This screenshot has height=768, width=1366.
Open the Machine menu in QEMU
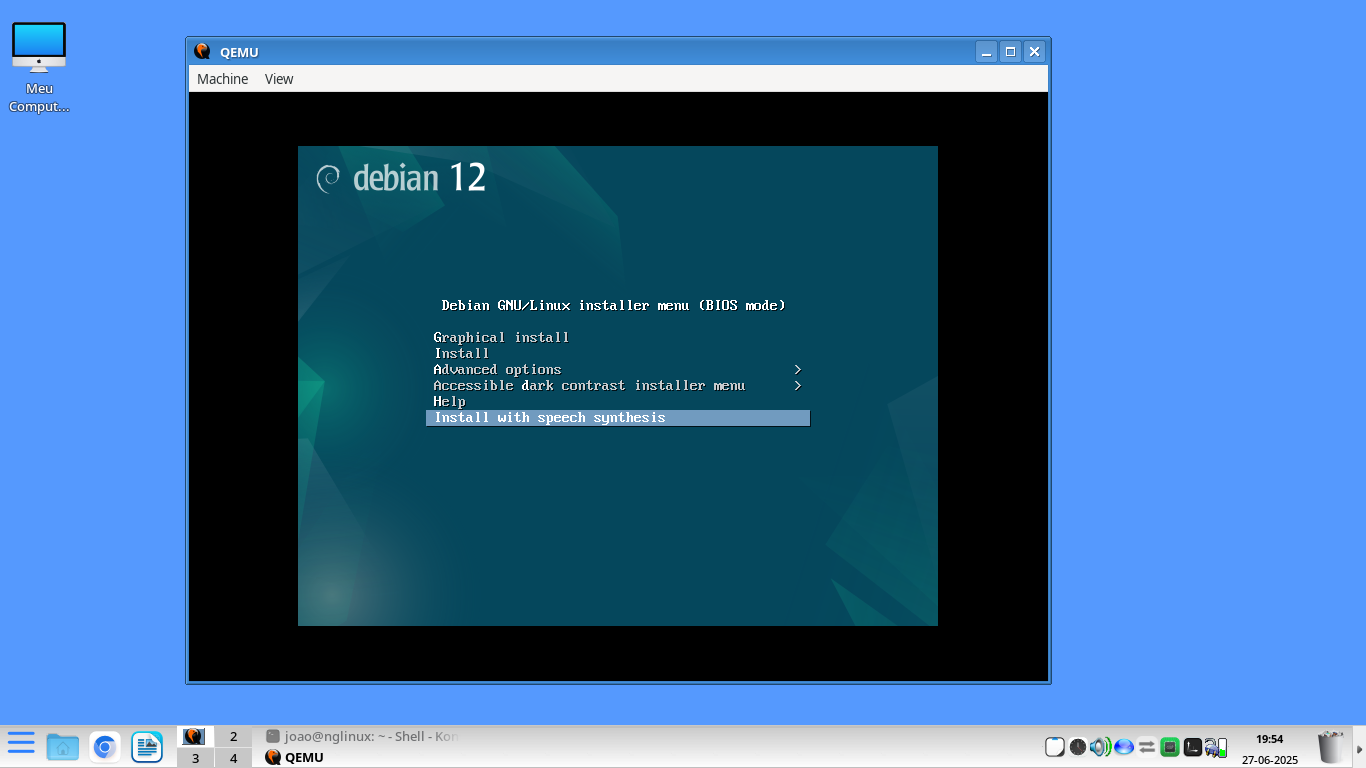pyautogui.click(x=222, y=79)
